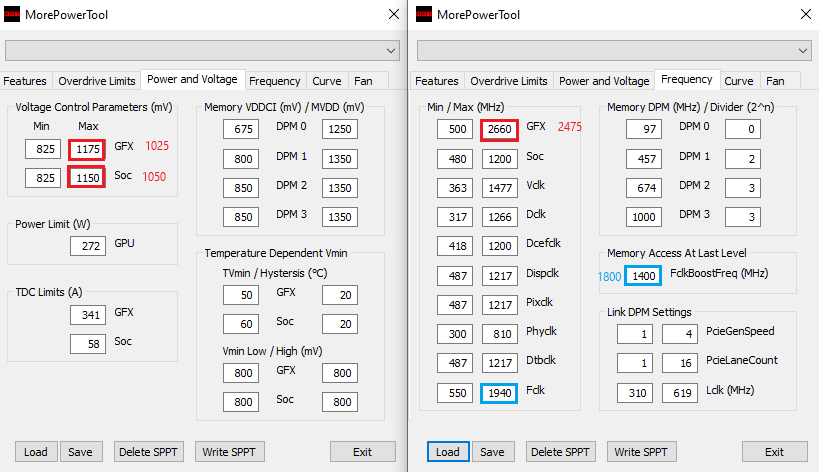Open the Overdrive Limits tab in the left window
Screen dimensions: 819x472
[97, 81]
